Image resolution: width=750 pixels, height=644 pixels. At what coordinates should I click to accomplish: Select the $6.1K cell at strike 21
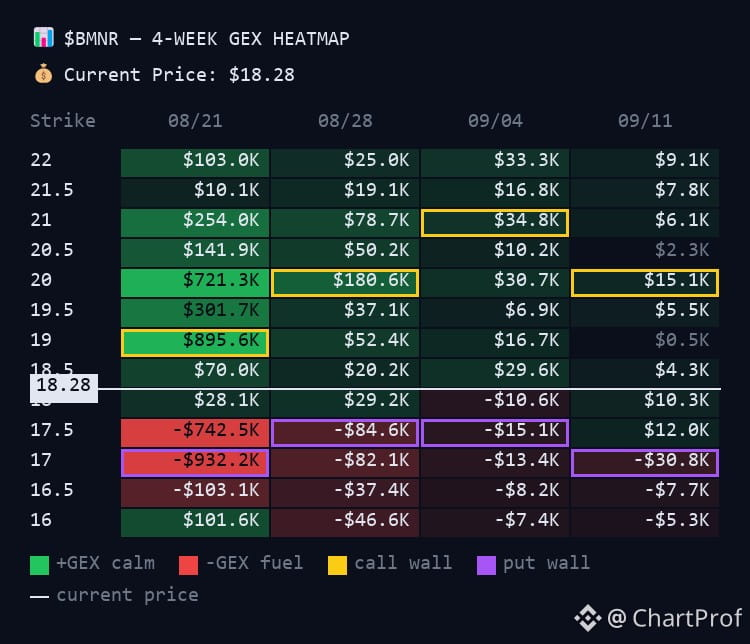click(645, 222)
